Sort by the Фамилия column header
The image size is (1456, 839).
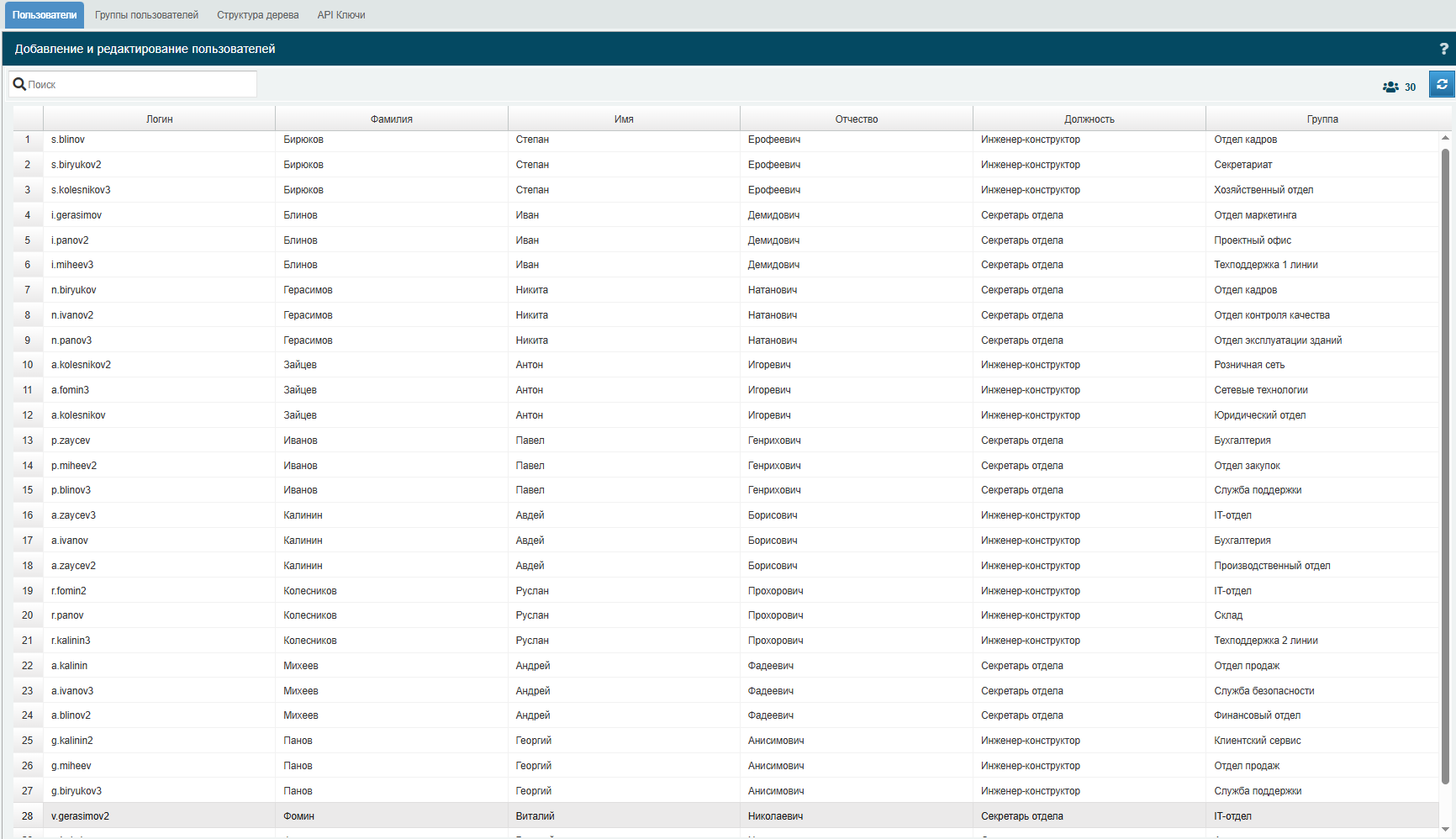[x=392, y=119]
